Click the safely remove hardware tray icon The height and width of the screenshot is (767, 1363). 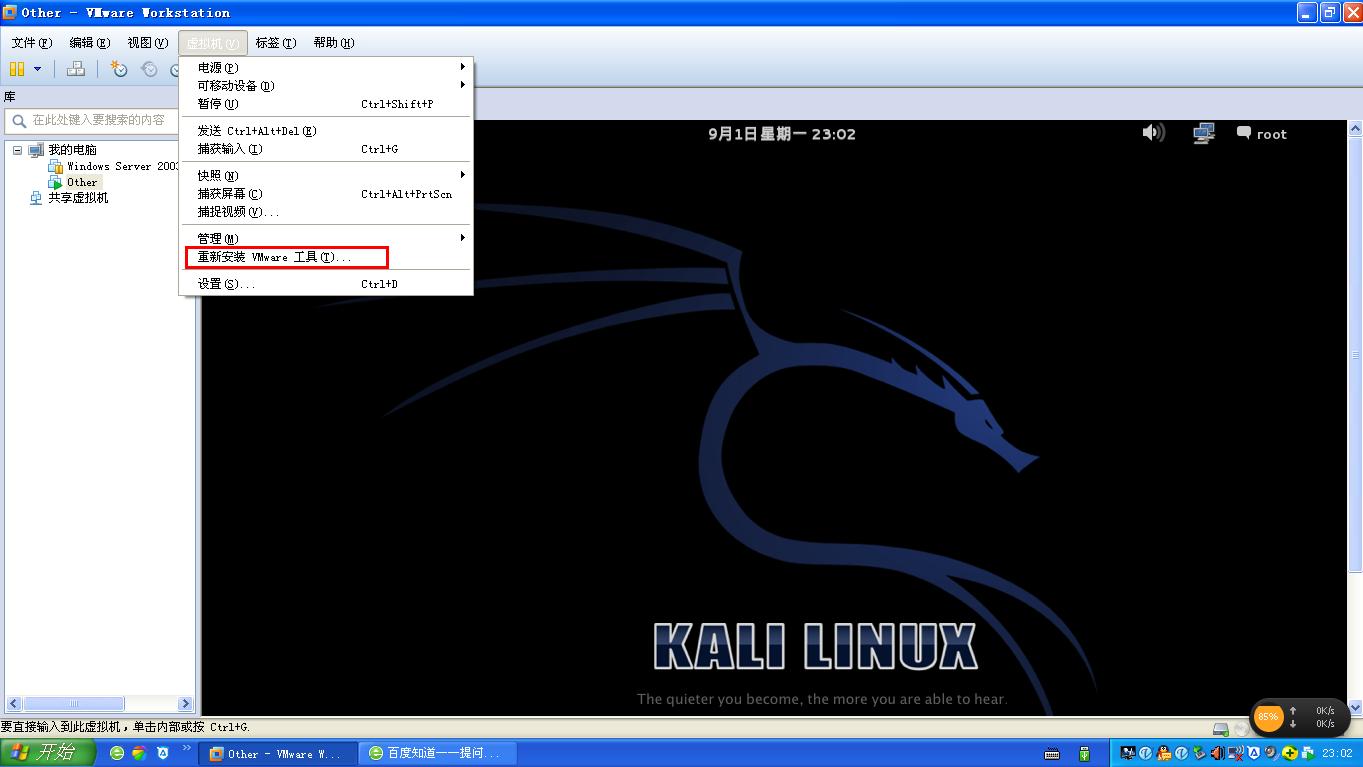click(x=1200, y=753)
